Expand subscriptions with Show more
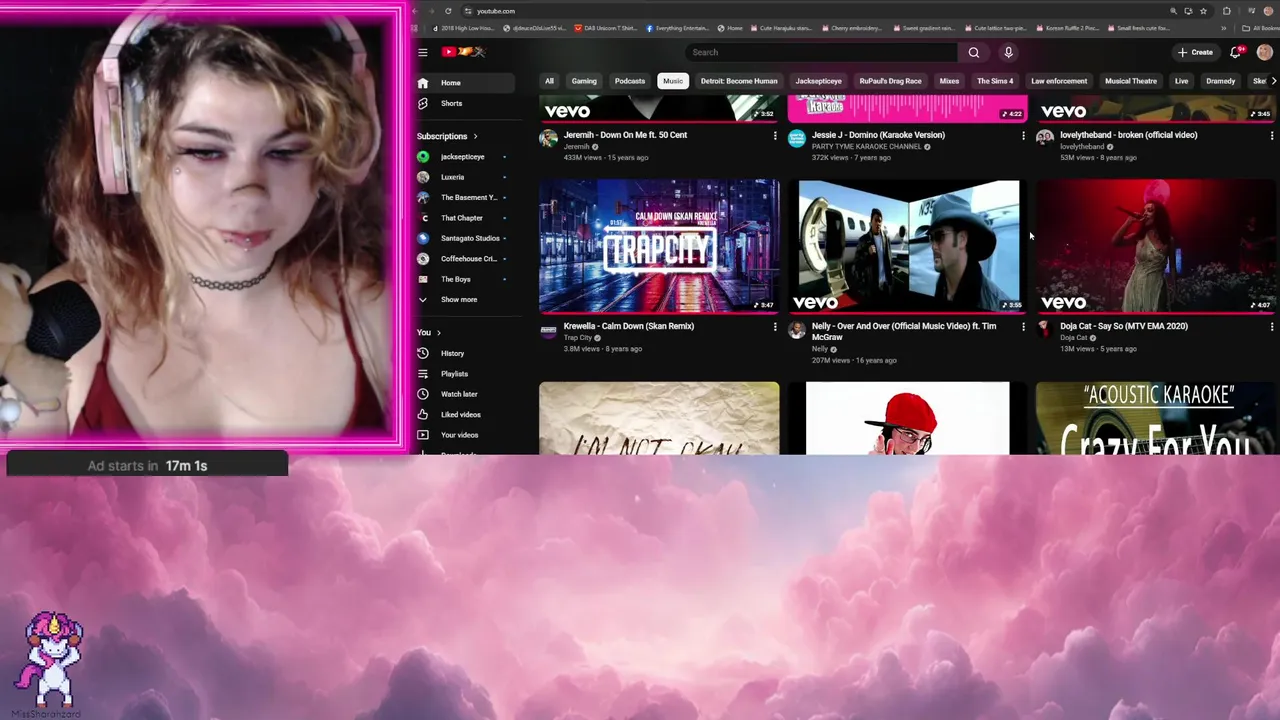The image size is (1280, 720). [x=465, y=299]
